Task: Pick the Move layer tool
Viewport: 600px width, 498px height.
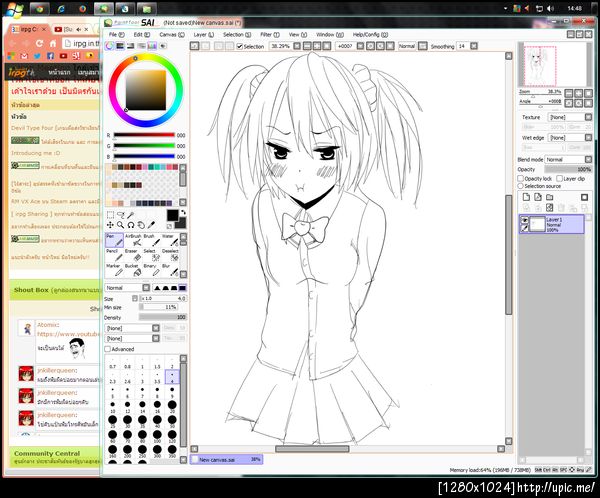Action: [x=110, y=225]
